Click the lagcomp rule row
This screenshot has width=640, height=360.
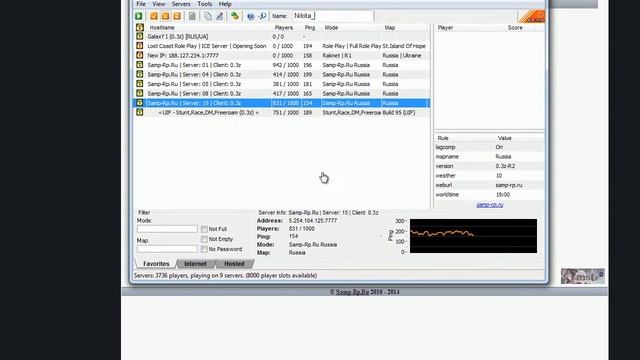coord(489,147)
